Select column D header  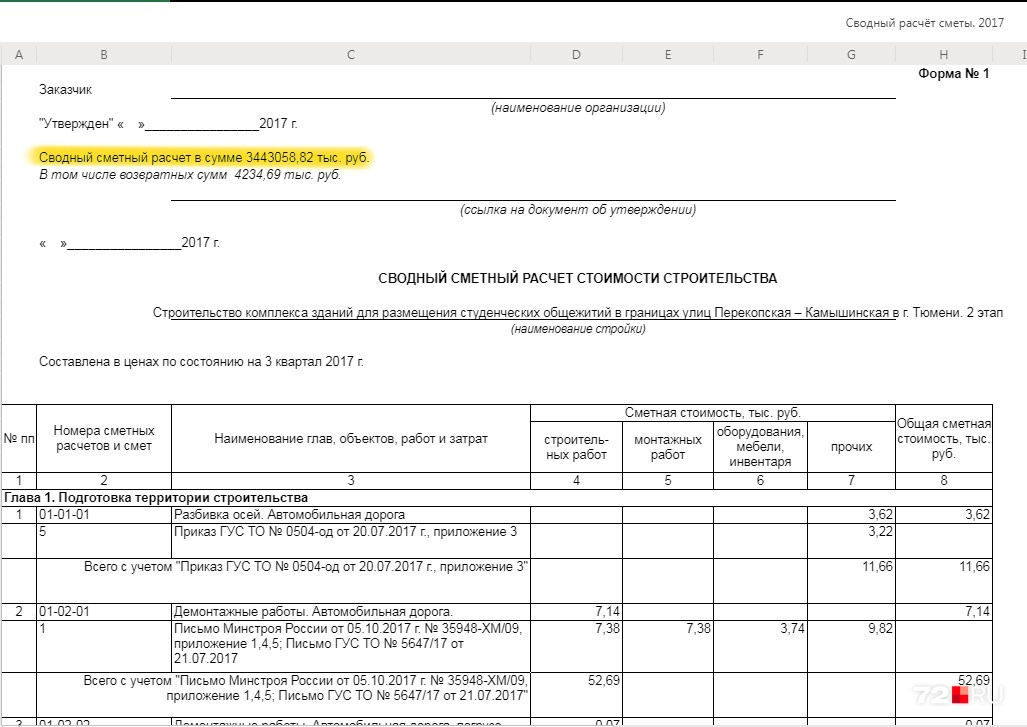tap(576, 54)
